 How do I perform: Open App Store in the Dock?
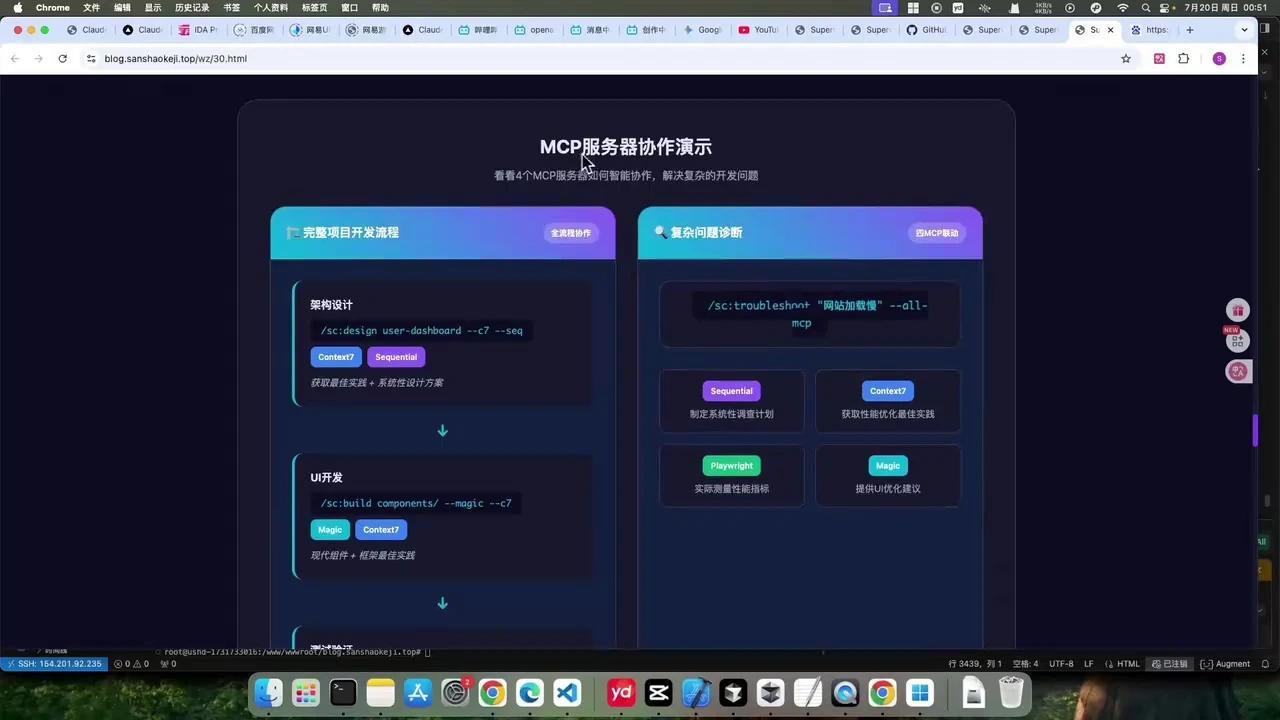[417, 692]
